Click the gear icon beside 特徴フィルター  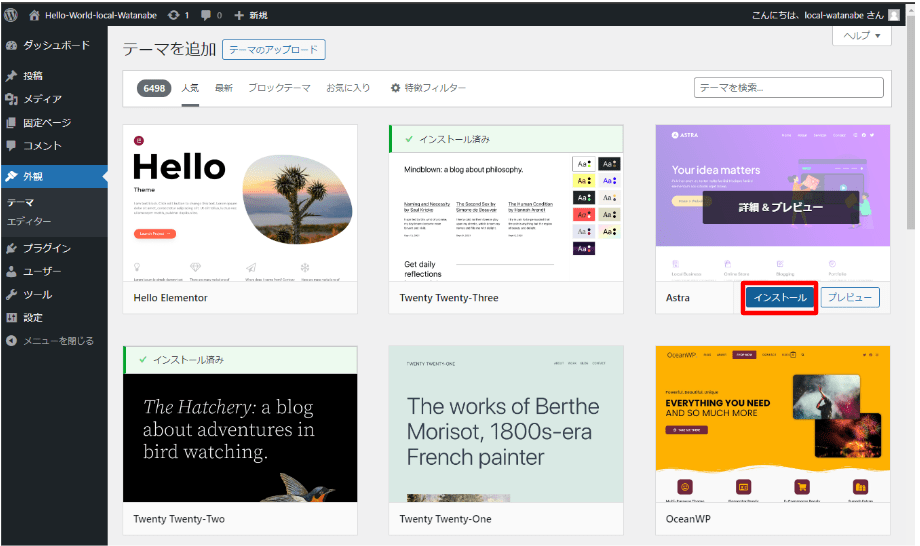pyautogui.click(x=395, y=88)
